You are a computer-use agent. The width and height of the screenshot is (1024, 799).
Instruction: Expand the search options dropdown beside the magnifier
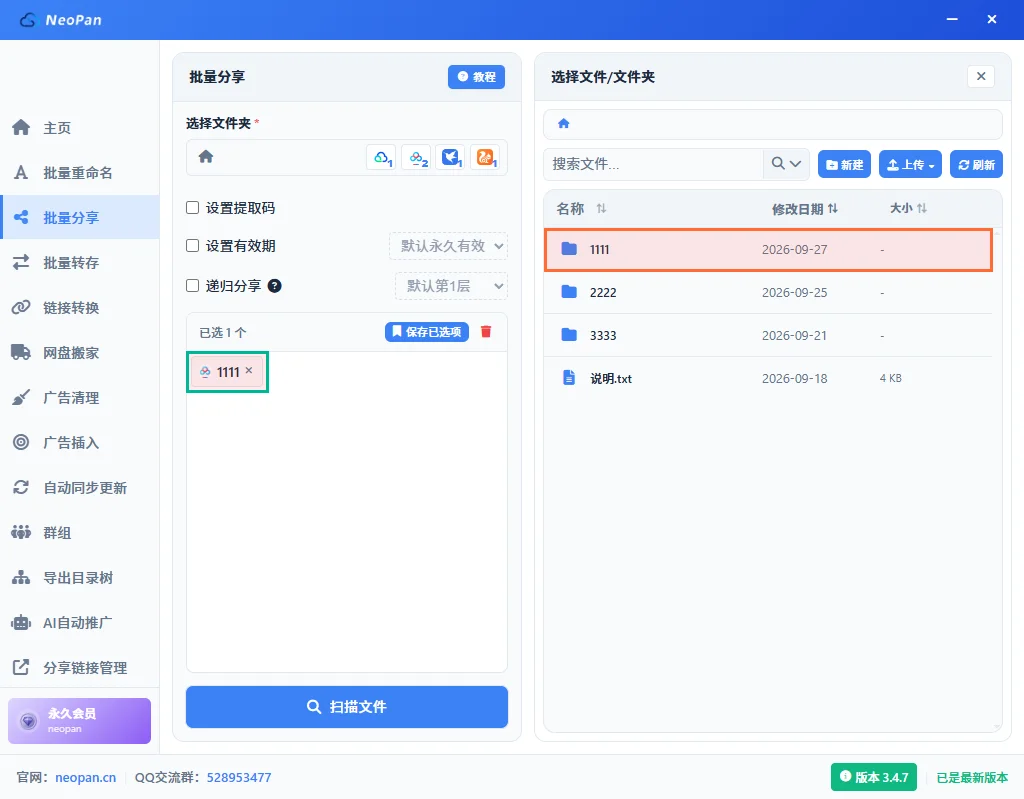(x=795, y=163)
